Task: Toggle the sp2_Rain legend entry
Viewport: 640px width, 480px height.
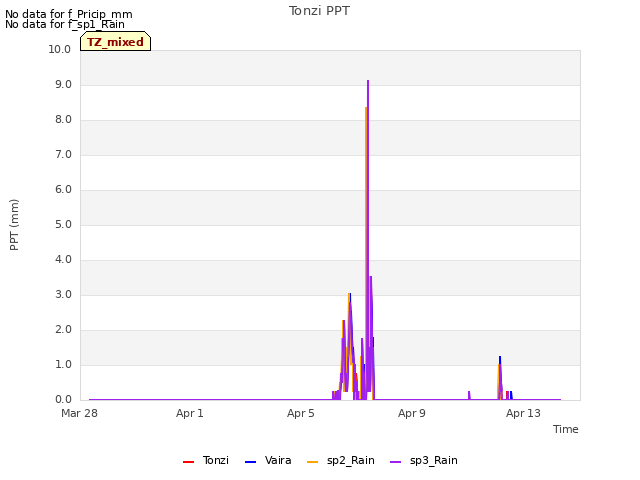Action: [x=340, y=460]
